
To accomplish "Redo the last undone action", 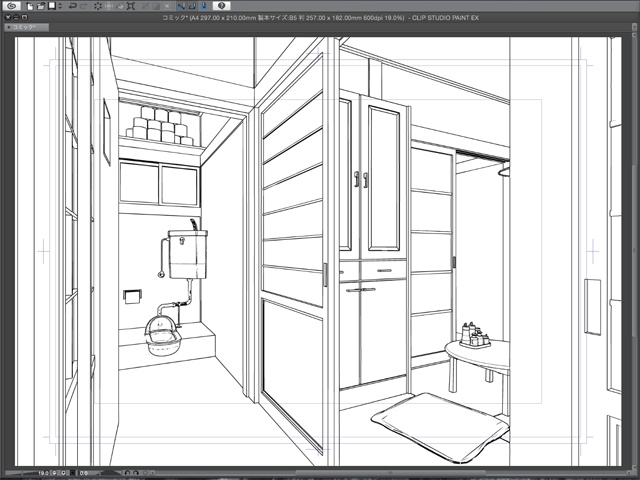I will coord(84,6).
